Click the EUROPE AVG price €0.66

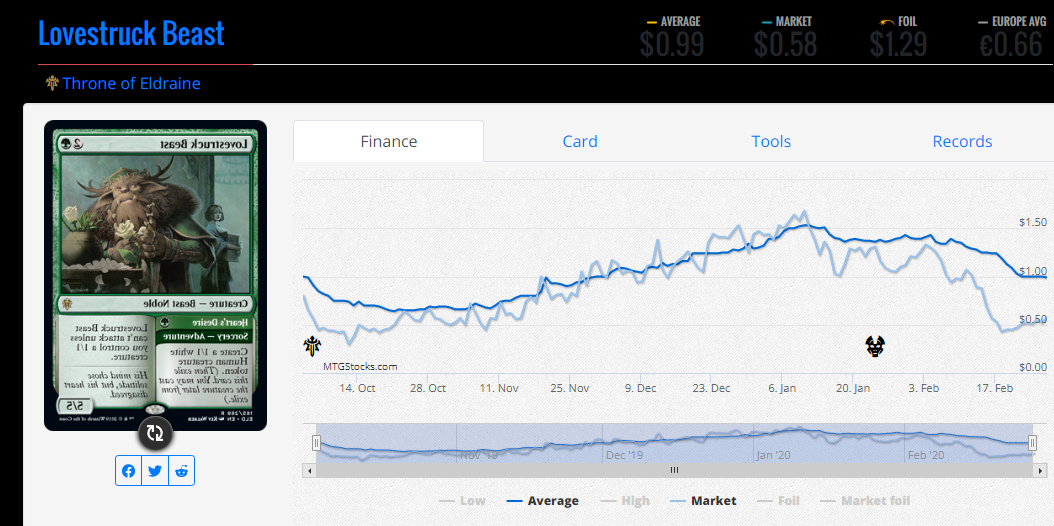coord(1011,44)
